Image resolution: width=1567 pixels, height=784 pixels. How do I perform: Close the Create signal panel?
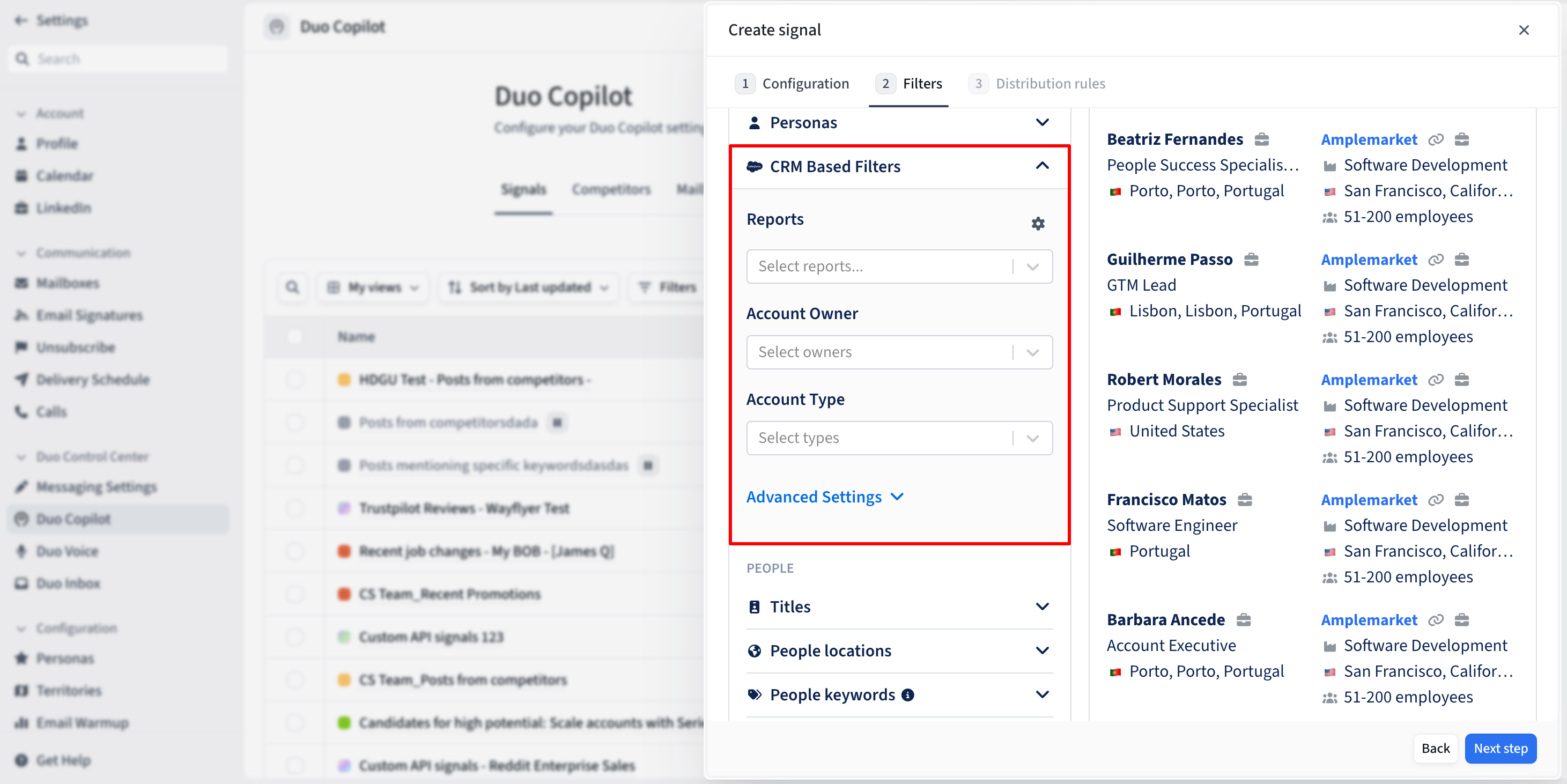click(1523, 30)
